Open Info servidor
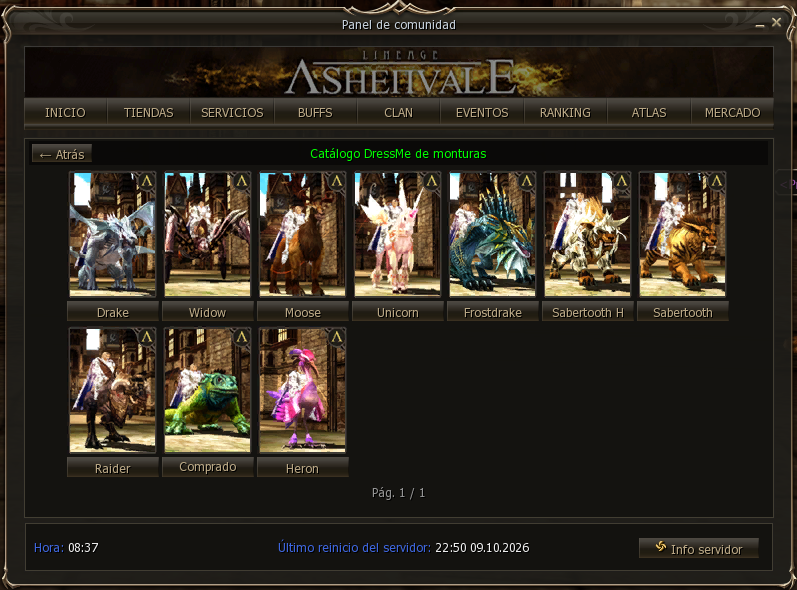The image size is (797, 590). [699, 548]
